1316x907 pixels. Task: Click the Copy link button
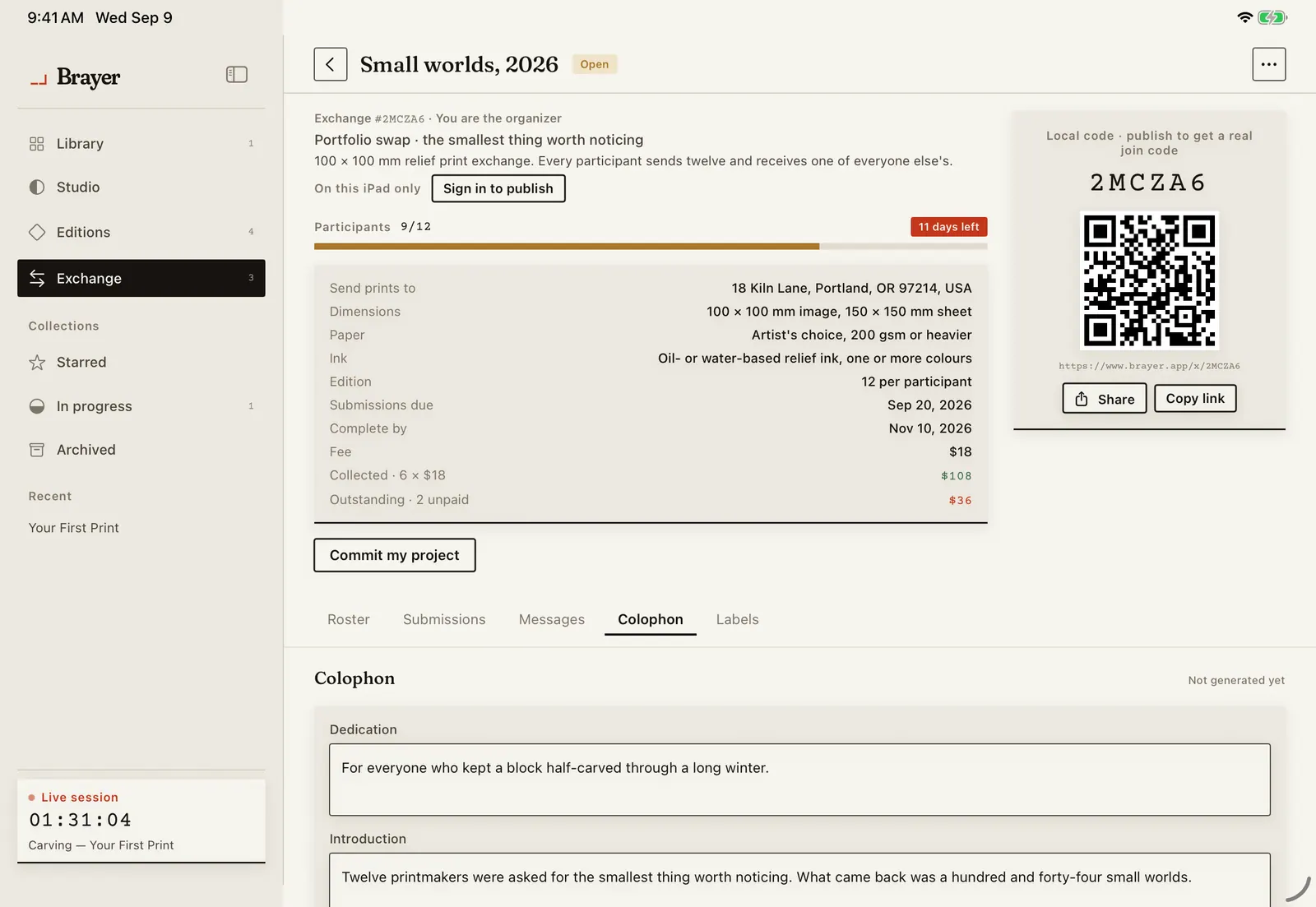coord(1195,398)
